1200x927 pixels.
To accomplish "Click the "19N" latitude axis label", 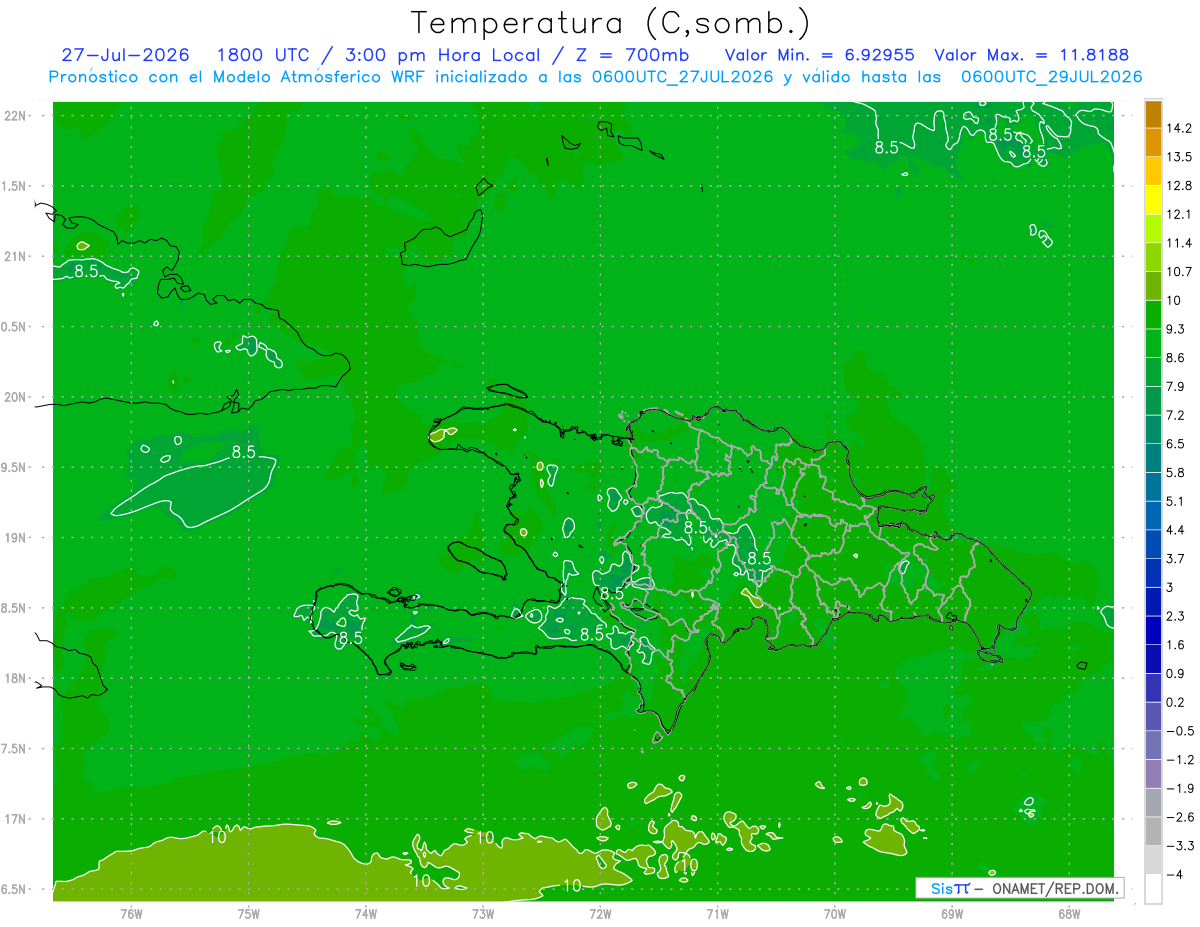I will pyautogui.click(x=15, y=538).
